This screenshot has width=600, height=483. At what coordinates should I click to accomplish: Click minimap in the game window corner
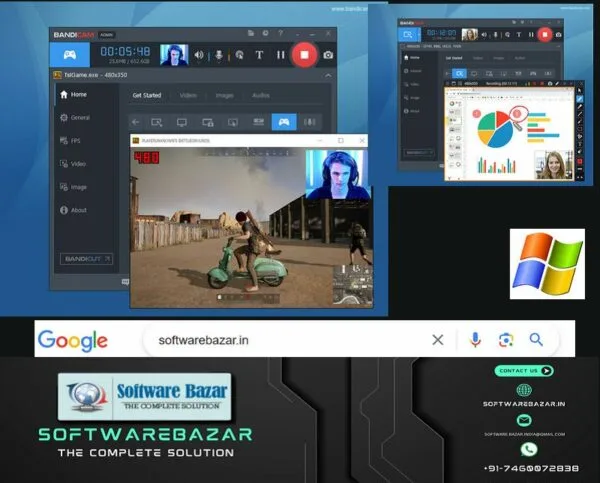352,284
